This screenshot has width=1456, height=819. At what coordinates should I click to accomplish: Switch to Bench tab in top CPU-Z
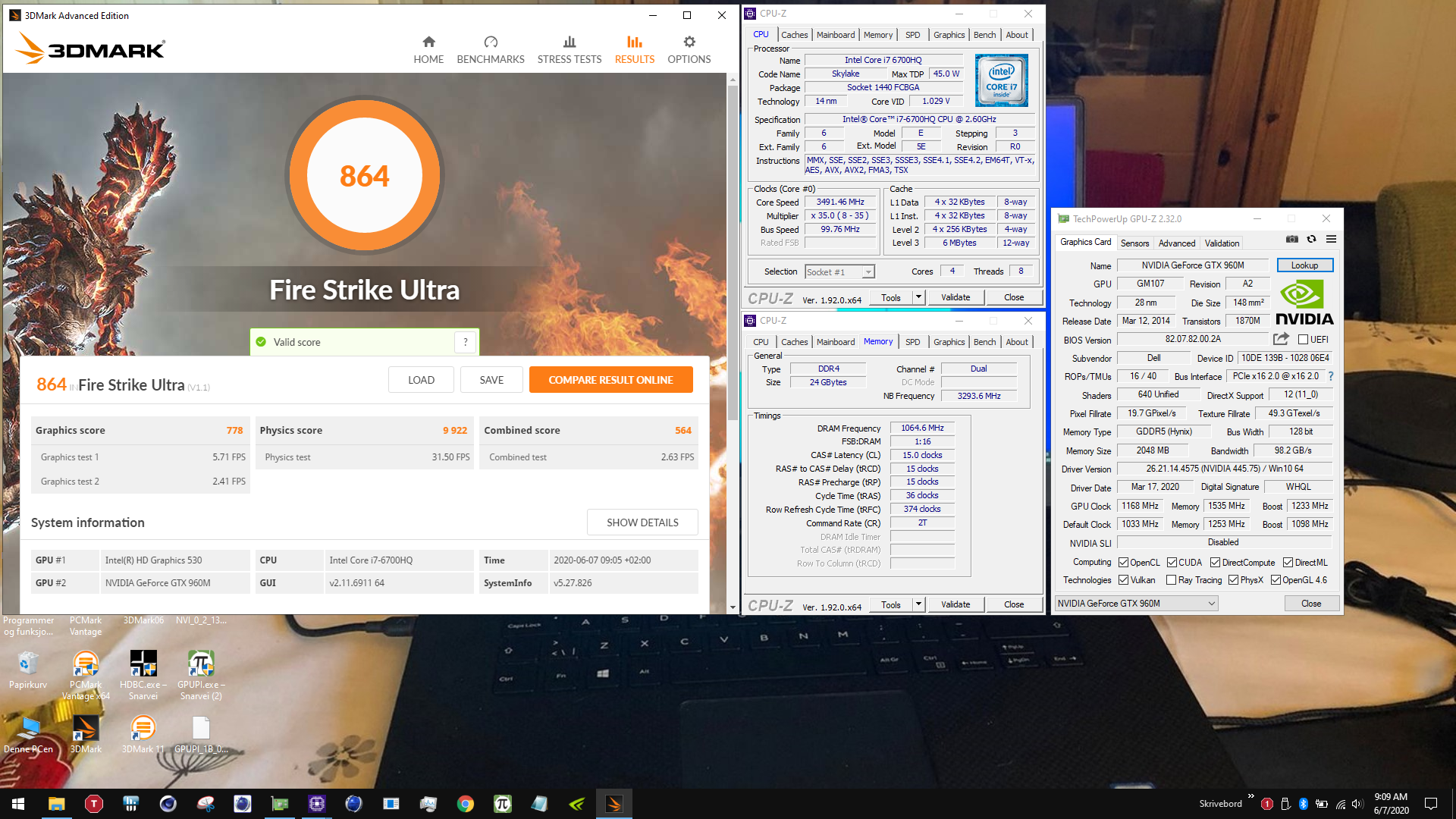[984, 35]
